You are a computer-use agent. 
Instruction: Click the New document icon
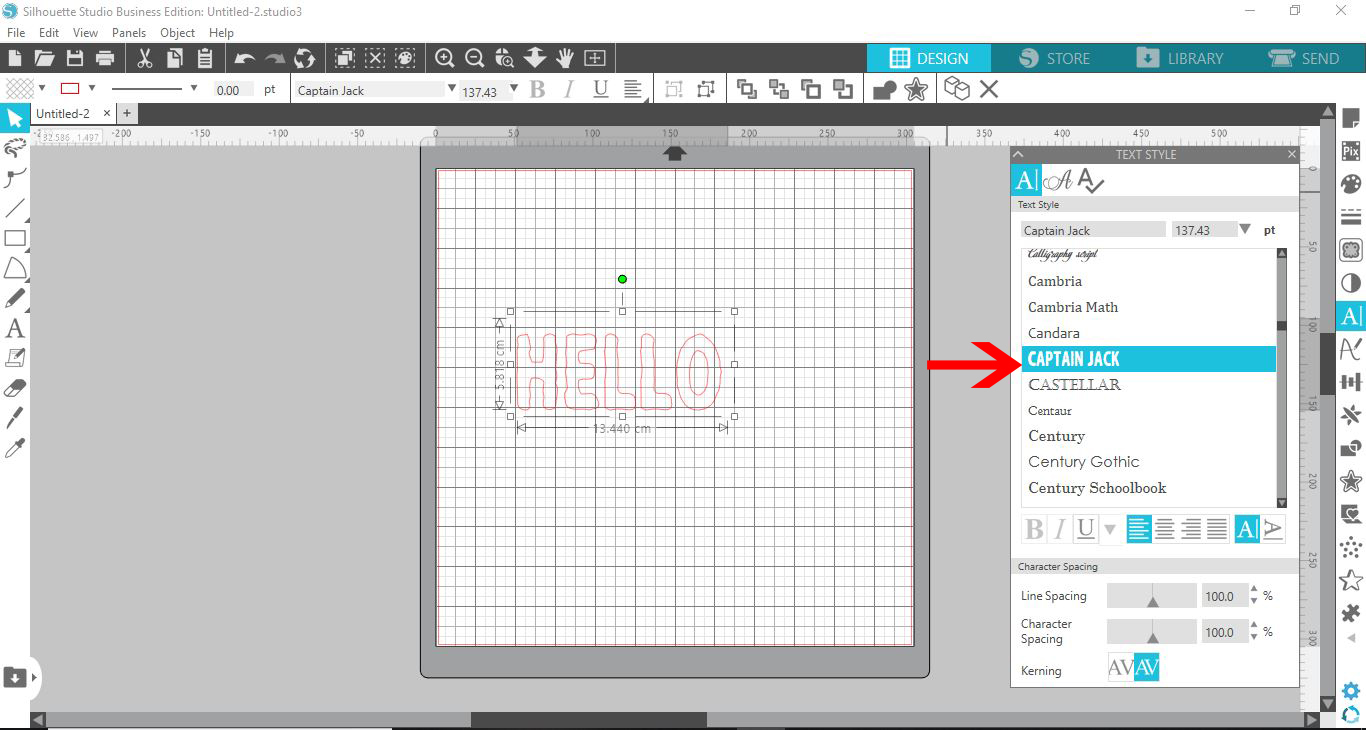tap(15, 58)
